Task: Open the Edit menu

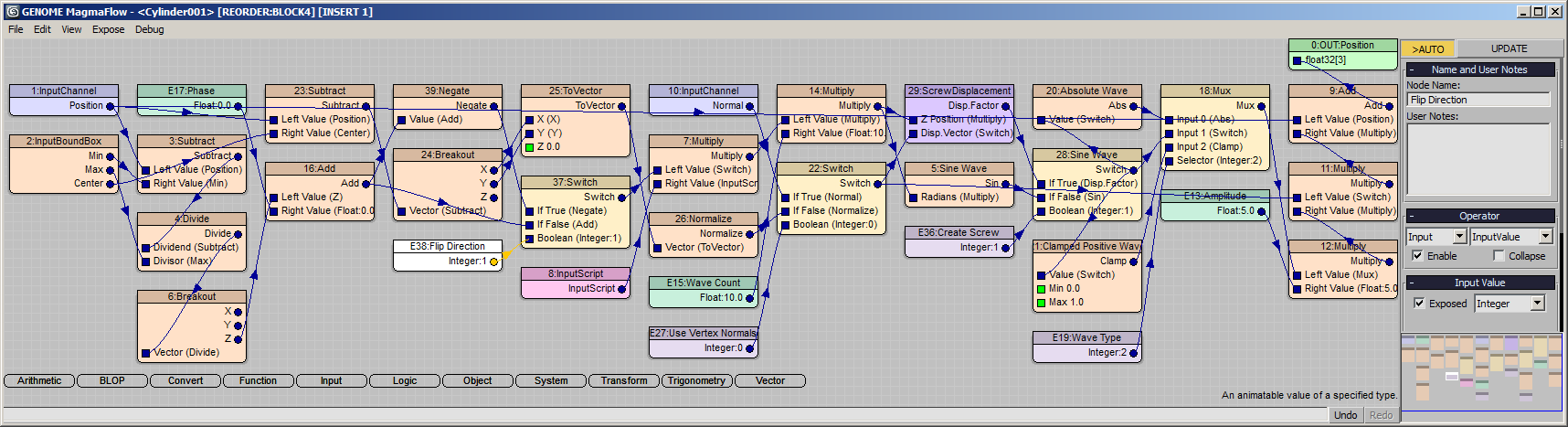Action: click(x=42, y=29)
